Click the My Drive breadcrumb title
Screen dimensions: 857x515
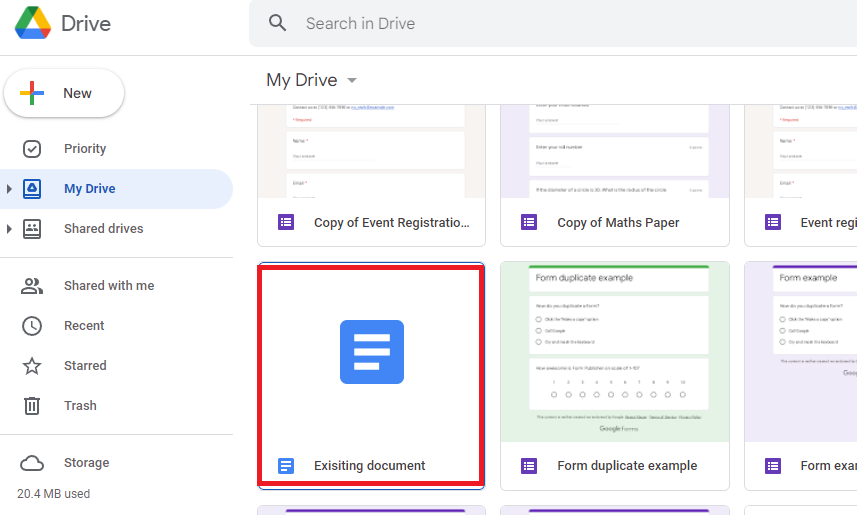click(x=302, y=80)
